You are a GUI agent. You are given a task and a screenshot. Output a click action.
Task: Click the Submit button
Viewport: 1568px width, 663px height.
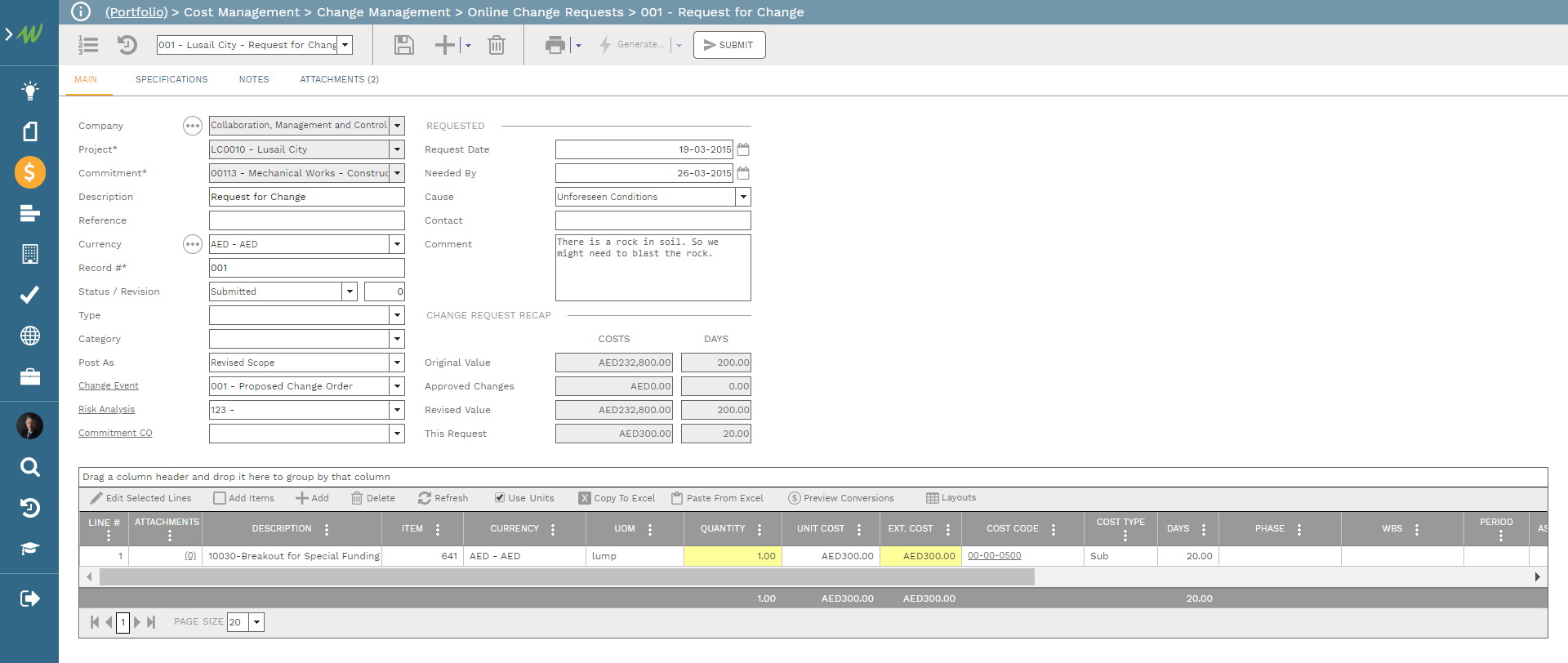pyautogui.click(x=729, y=45)
